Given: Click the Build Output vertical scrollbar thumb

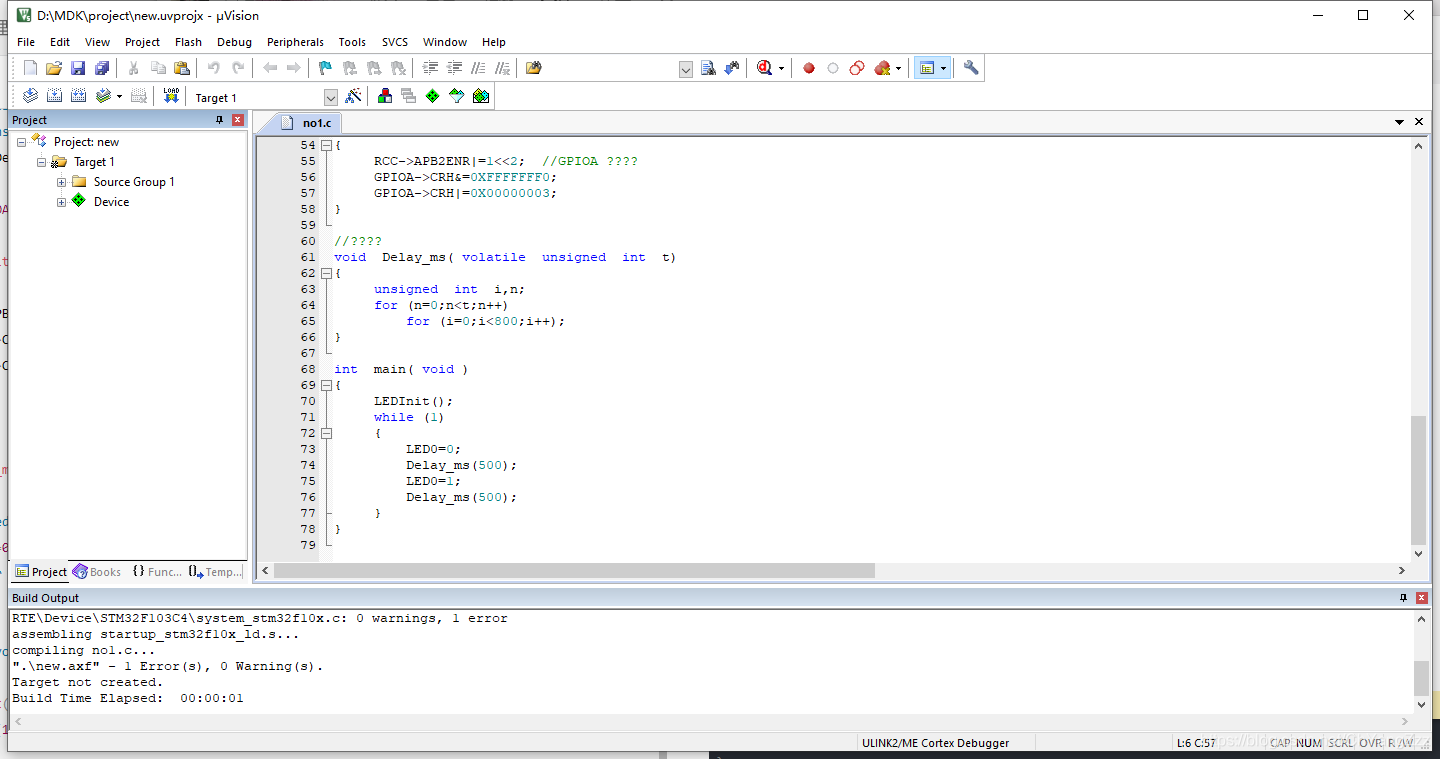Looking at the screenshot, I should [x=1421, y=677].
